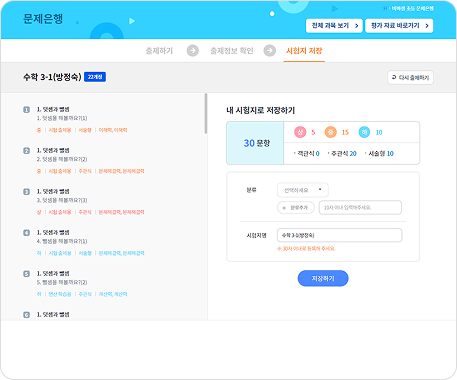The height and width of the screenshot is (380, 457).
Task: Select question 3 subtitle 덧셈을 해볼까요?(3)
Action: tap(62, 200)
